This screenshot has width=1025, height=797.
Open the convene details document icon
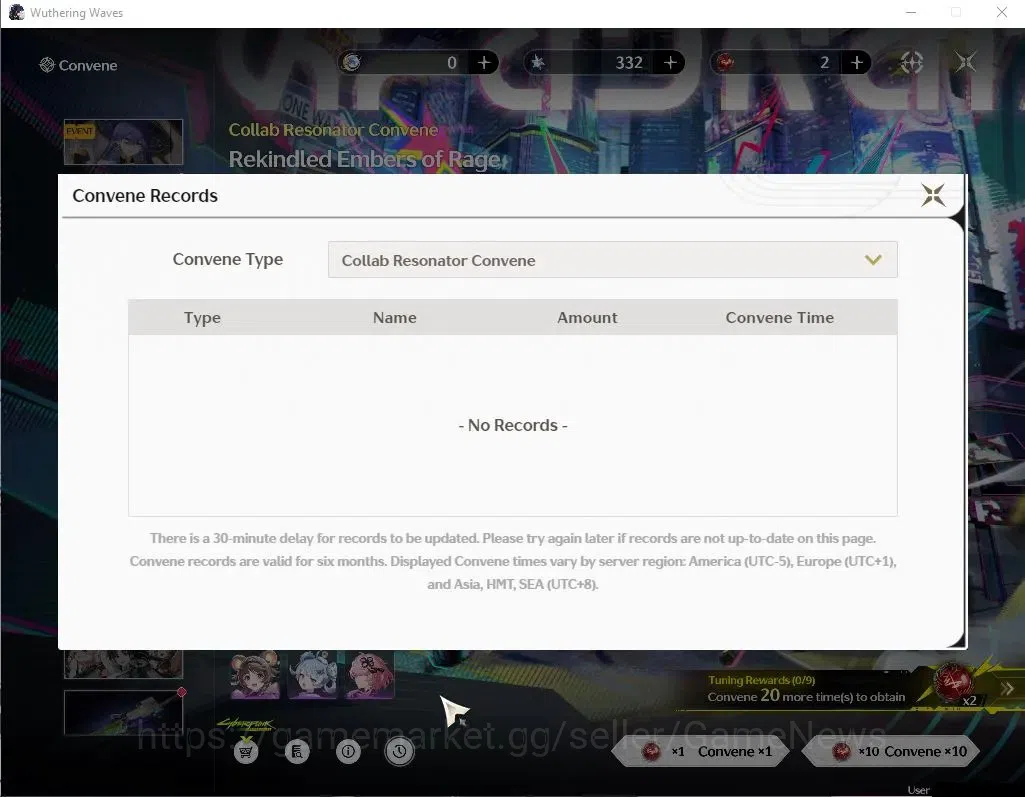tap(297, 752)
